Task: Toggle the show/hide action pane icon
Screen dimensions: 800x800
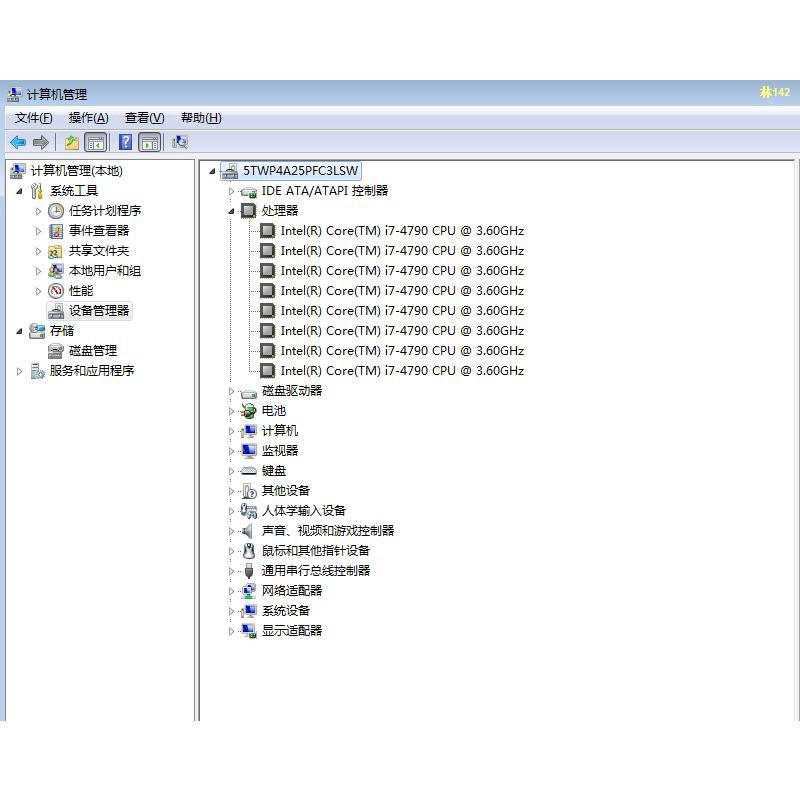Action: pyautogui.click(x=150, y=142)
